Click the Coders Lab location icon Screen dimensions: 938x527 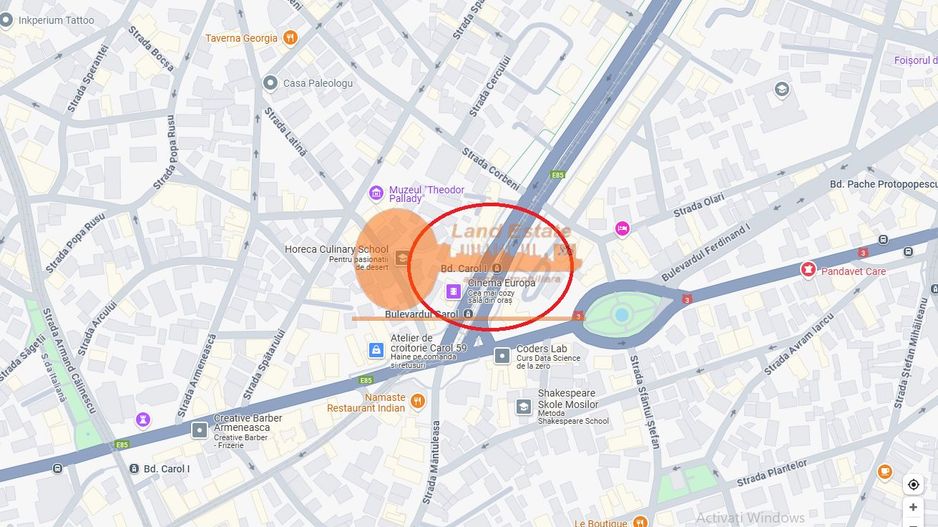[502, 357]
